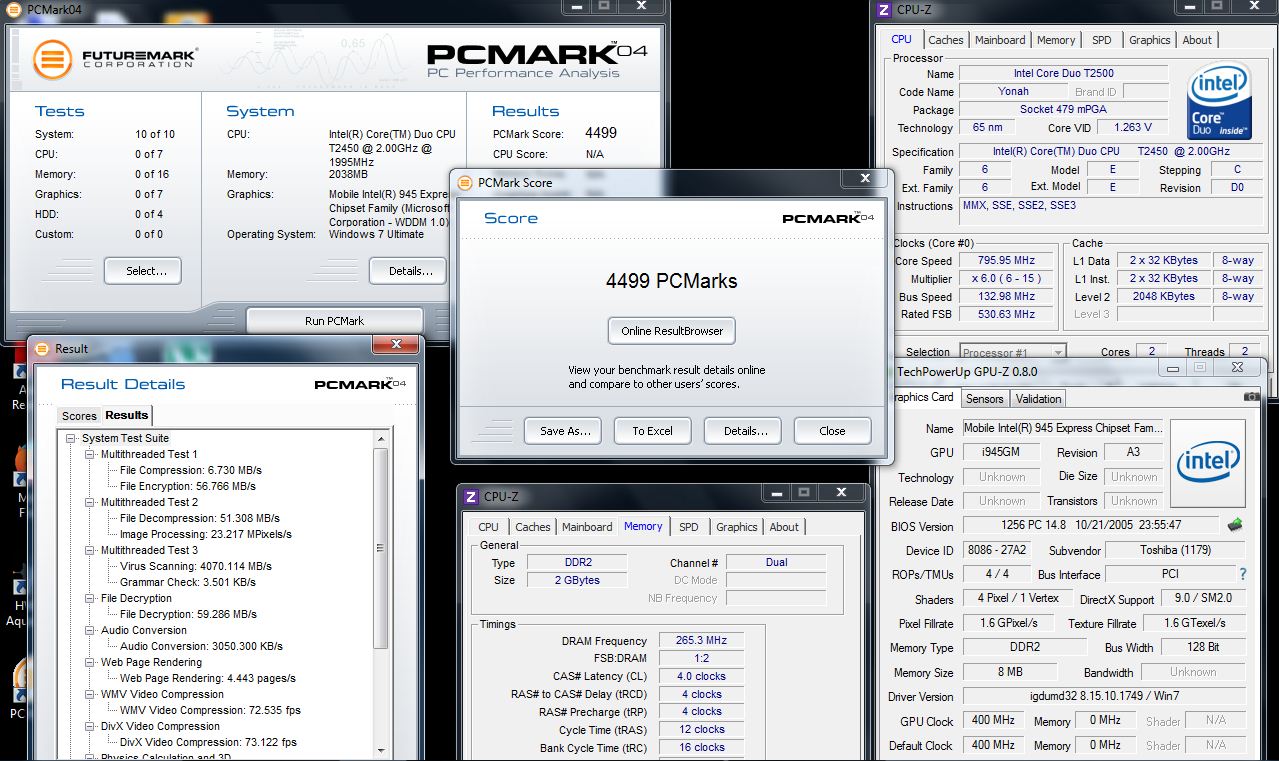Click CPU-Z title icon in Memory timings window
The image size is (1279, 761).
471,496
